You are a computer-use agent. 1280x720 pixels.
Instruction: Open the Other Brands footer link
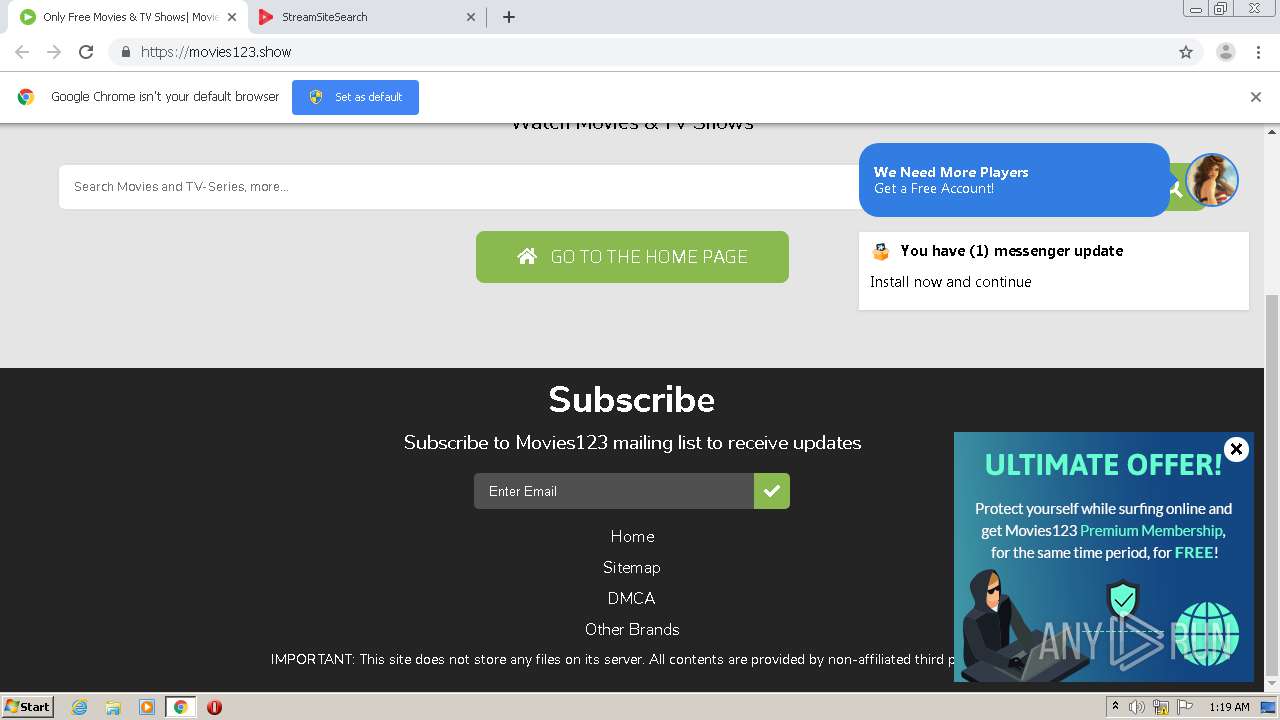tap(632, 630)
